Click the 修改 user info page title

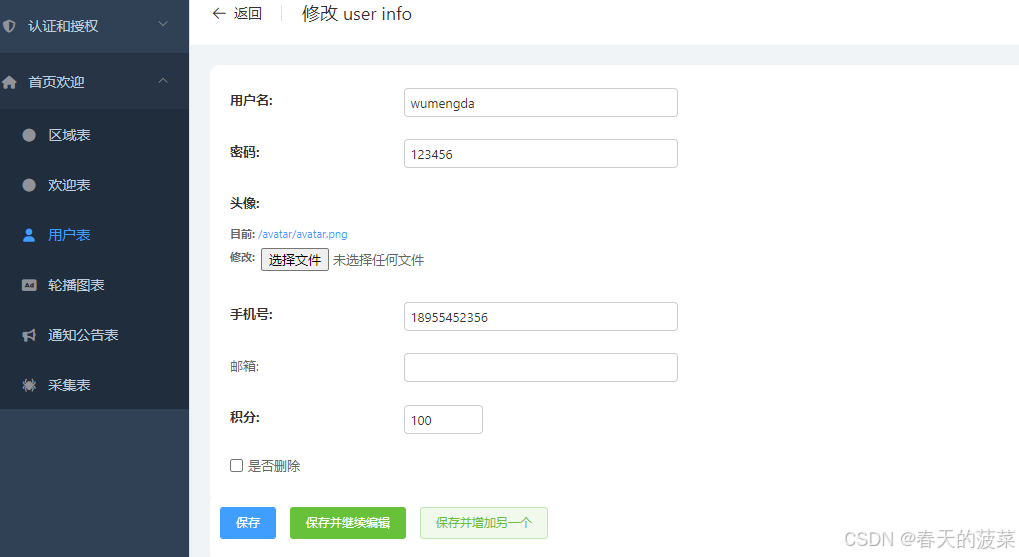357,14
